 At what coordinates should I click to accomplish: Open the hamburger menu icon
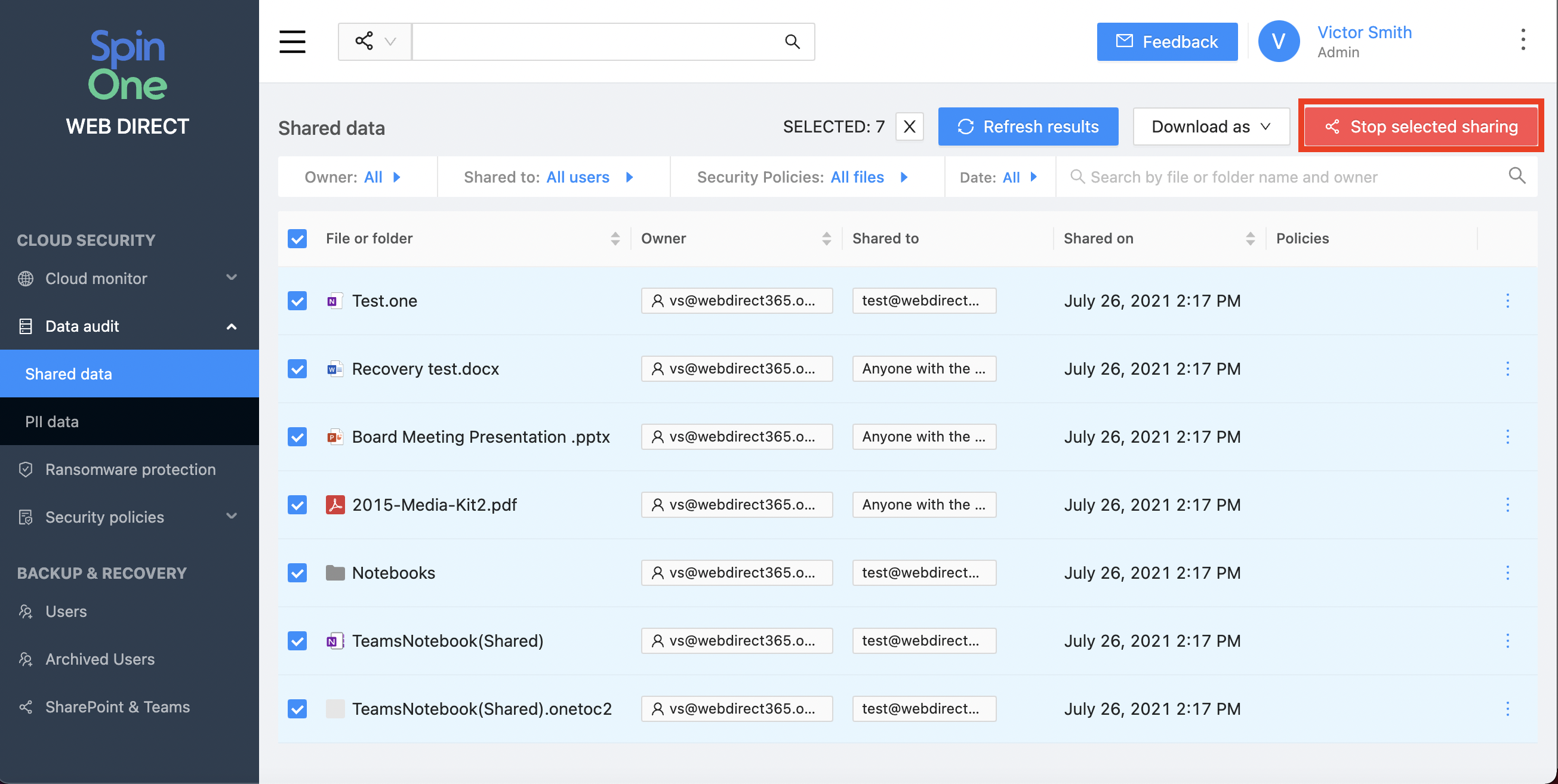pyautogui.click(x=292, y=42)
